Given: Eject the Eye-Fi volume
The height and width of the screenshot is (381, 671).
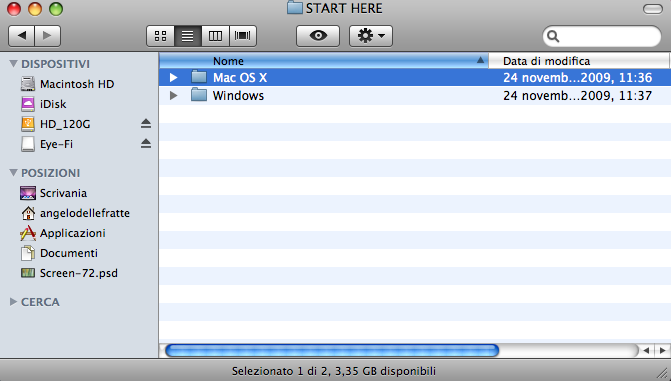Looking at the screenshot, I should click(x=146, y=143).
